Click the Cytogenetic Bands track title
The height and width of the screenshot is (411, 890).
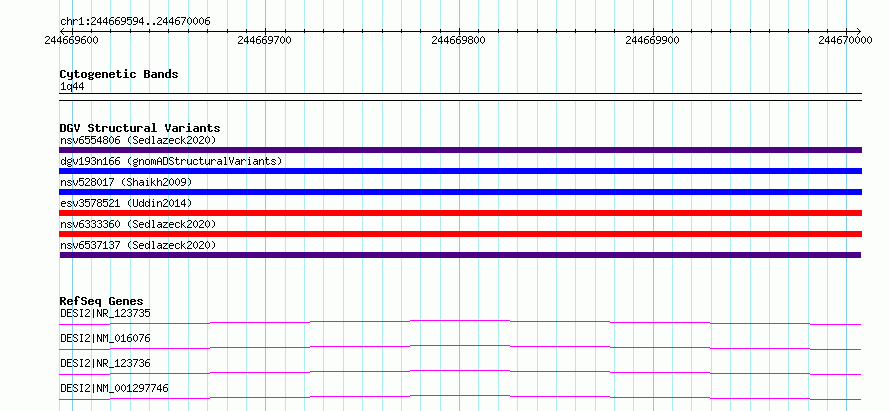[119, 74]
